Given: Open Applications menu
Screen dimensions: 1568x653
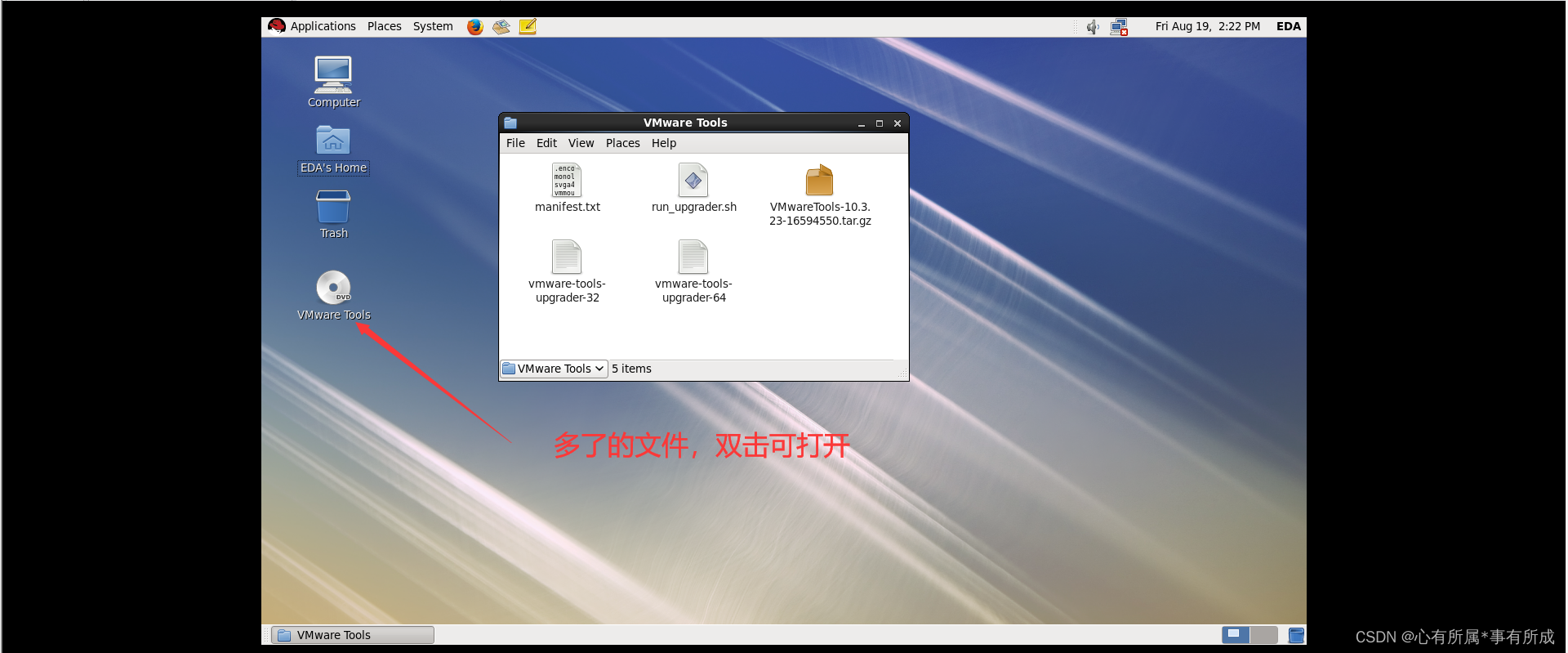Looking at the screenshot, I should 323,26.
